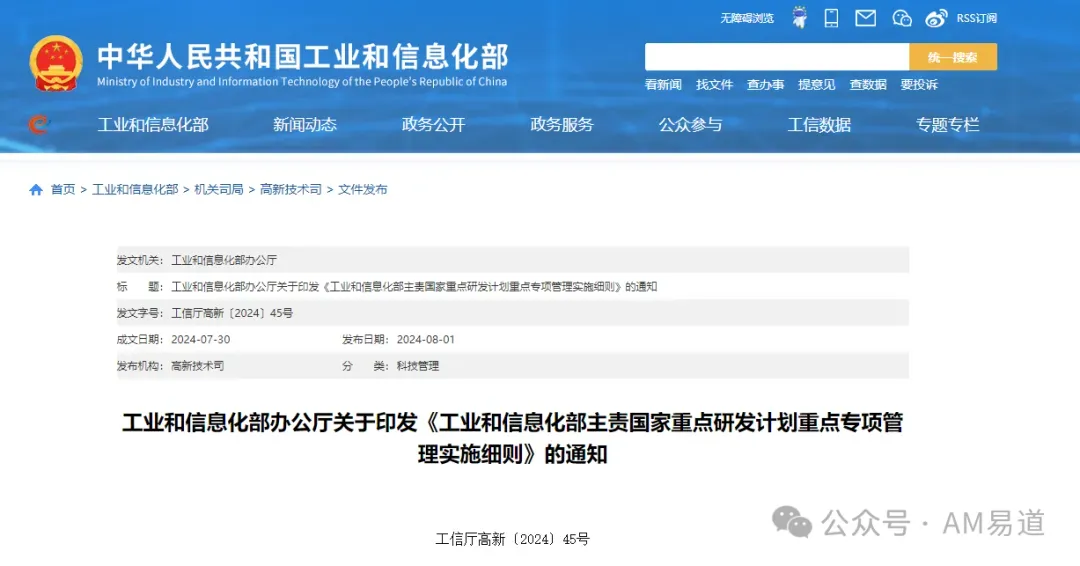Open 政务公开 navigation menu
The image size is (1080, 566).
[x=433, y=125]
